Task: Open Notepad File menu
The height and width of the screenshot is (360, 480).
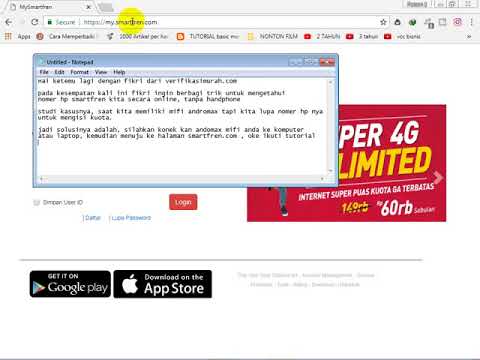Action: 44,72
